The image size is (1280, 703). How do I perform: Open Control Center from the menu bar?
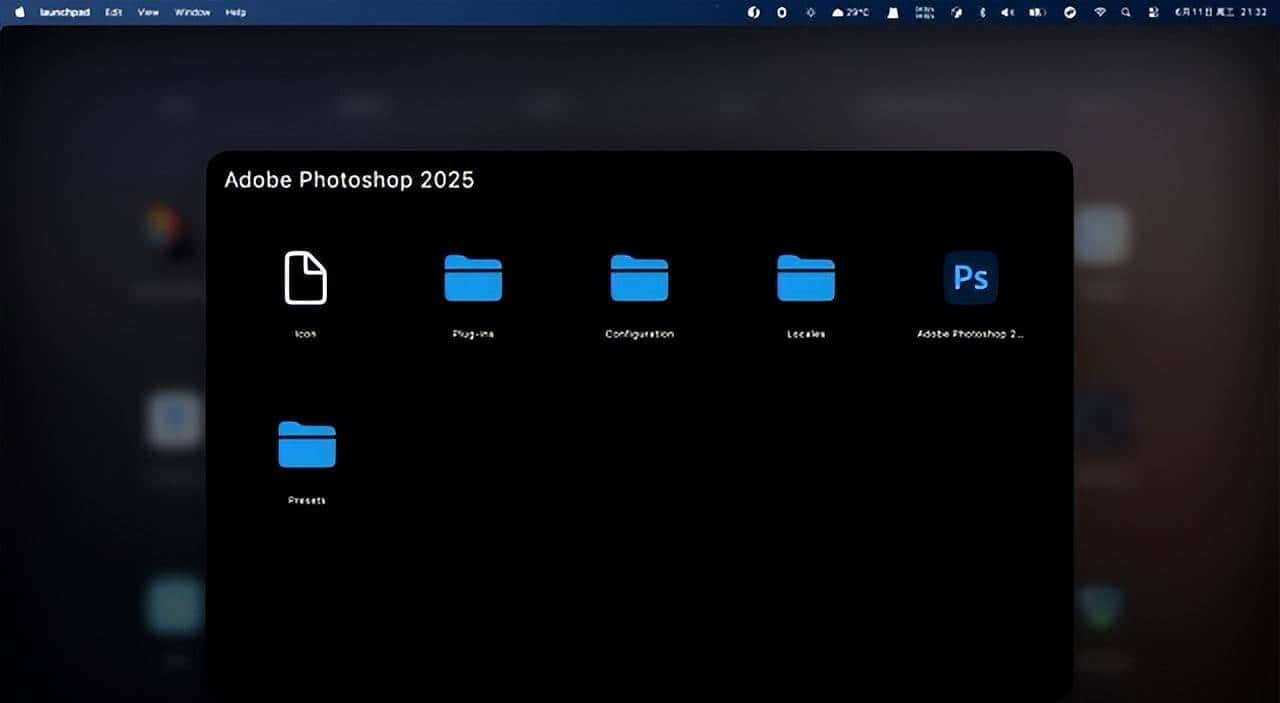click(x=1153, y=12)
